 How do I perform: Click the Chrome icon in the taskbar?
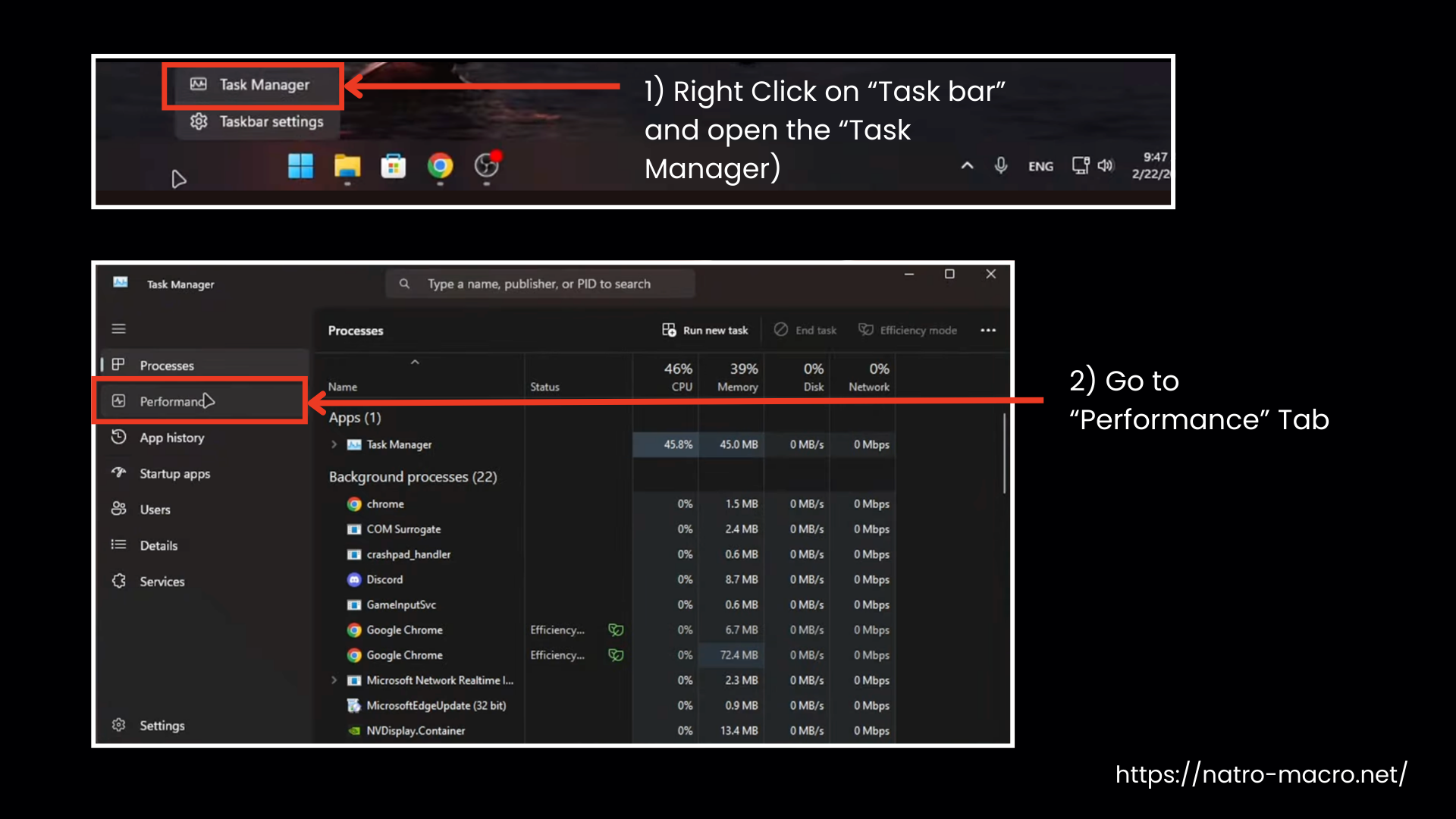pyautogui.click(x=440, y=166)
